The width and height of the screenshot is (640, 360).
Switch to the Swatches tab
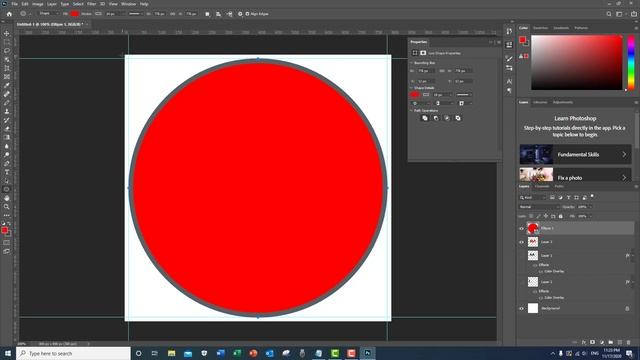click(540, 28)
